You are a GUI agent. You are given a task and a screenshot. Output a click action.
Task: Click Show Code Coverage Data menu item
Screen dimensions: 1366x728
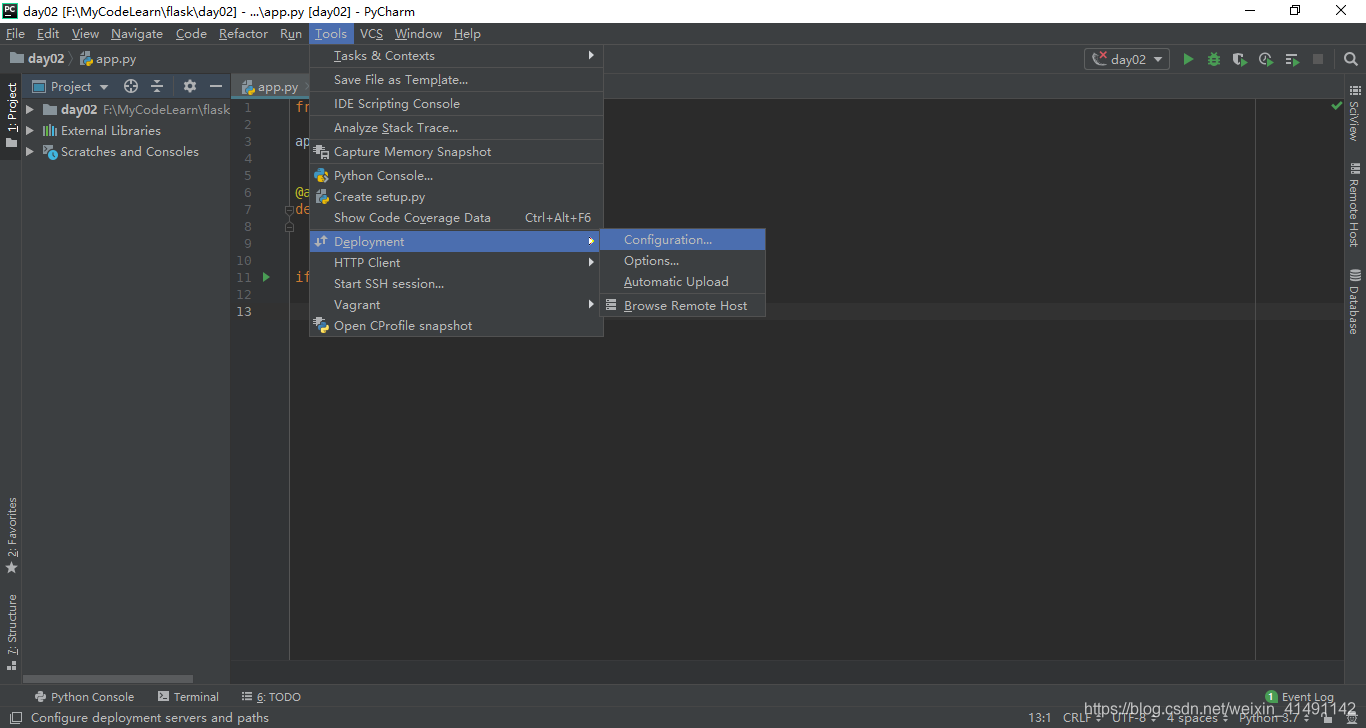click(x=456, y=218)
